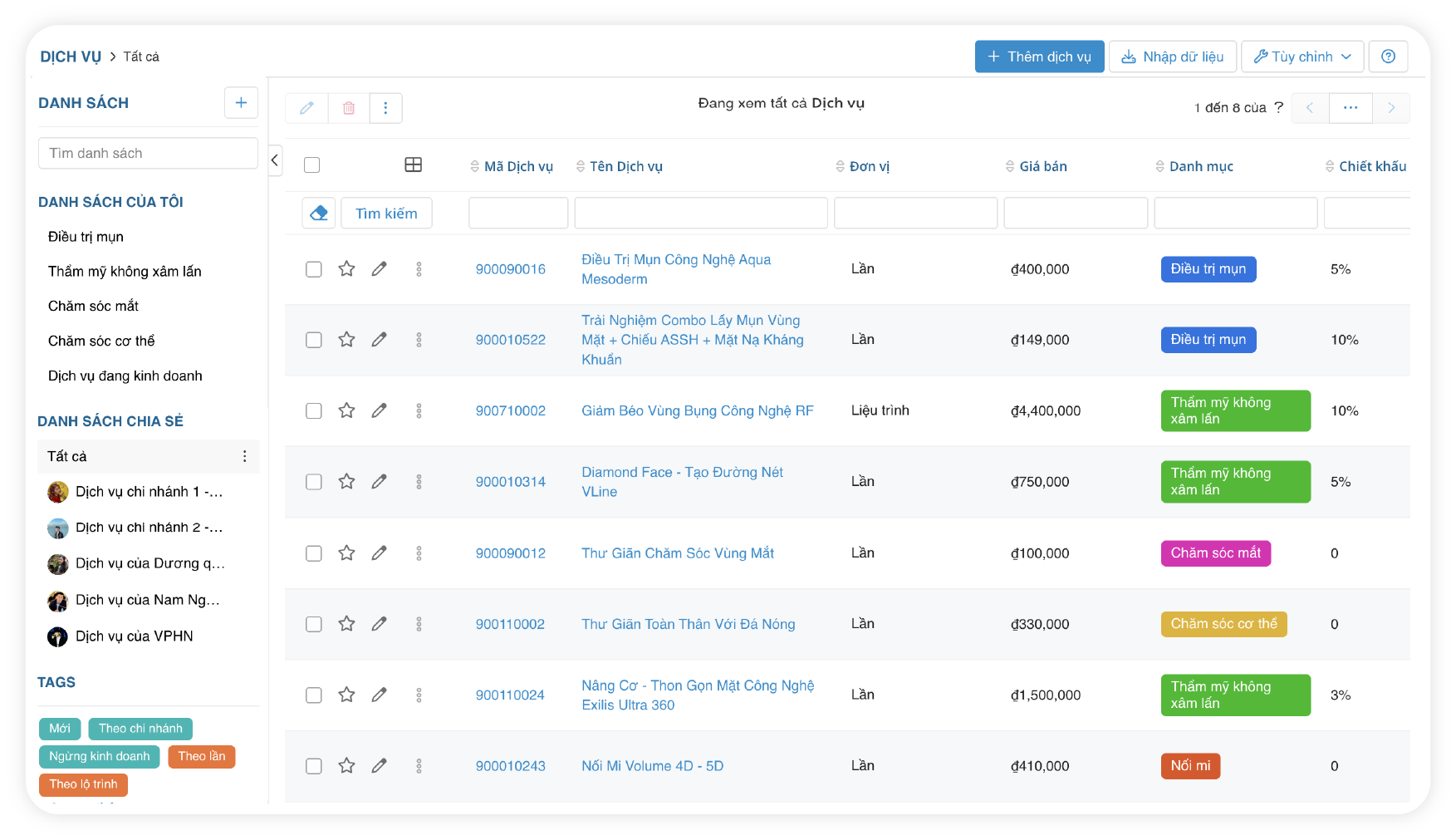Open the Điều trị mụn list

86,237
